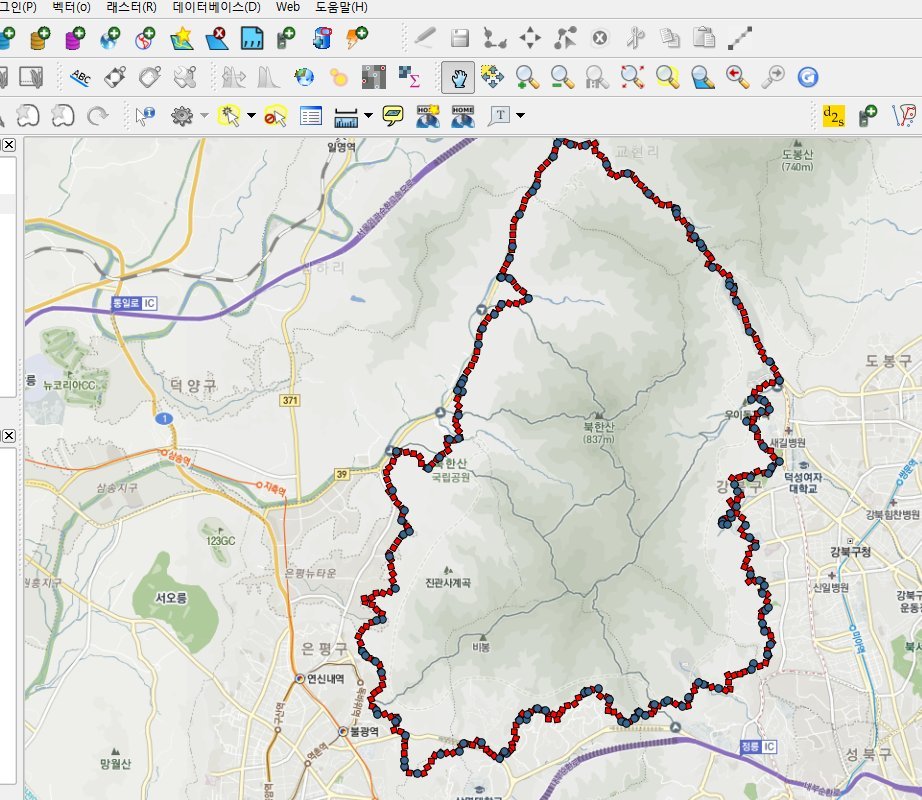Image resolution: width=922 pixels, height=800 pixels.
Task: Click the raster calculator sigma icon
Action: tap(410, 77)
